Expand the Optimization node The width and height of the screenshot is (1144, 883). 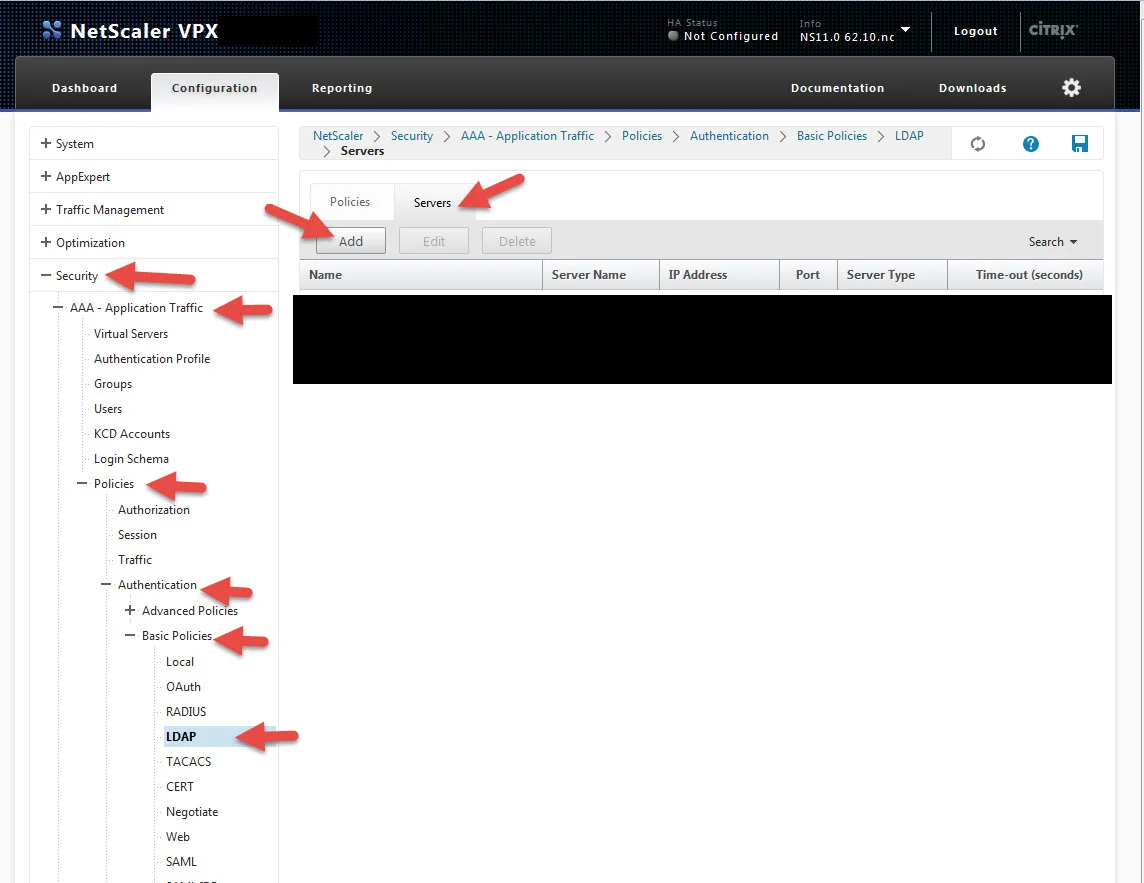click(46, 242)
